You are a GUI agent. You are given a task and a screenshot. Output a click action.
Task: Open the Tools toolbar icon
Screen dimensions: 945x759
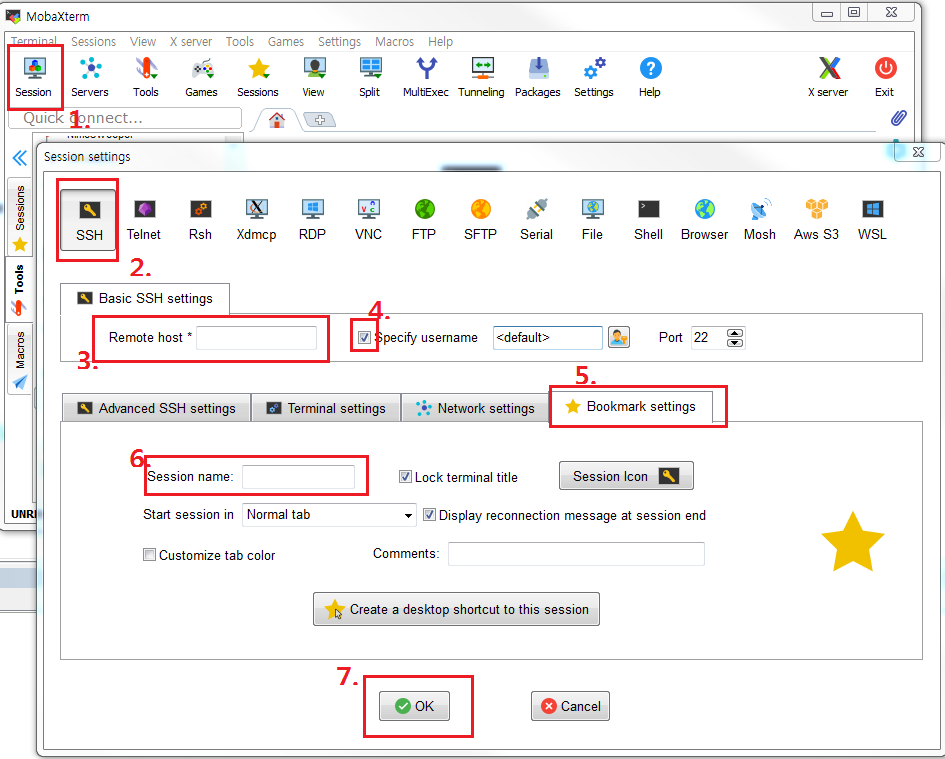[x=146, y=77]
